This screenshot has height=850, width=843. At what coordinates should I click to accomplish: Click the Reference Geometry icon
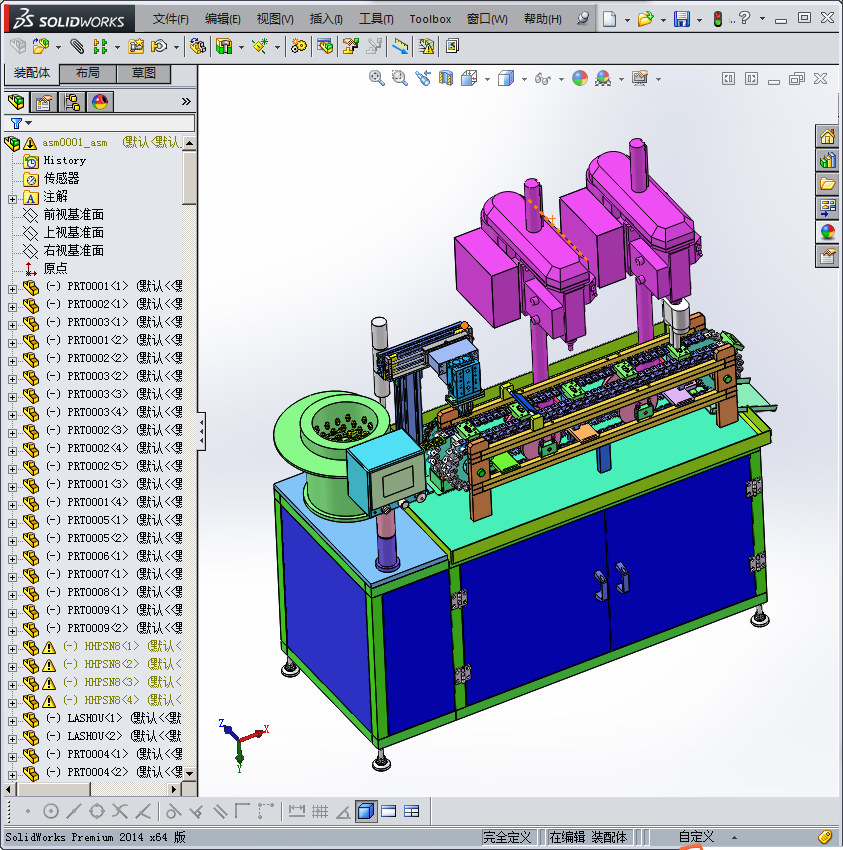(260, 47)
